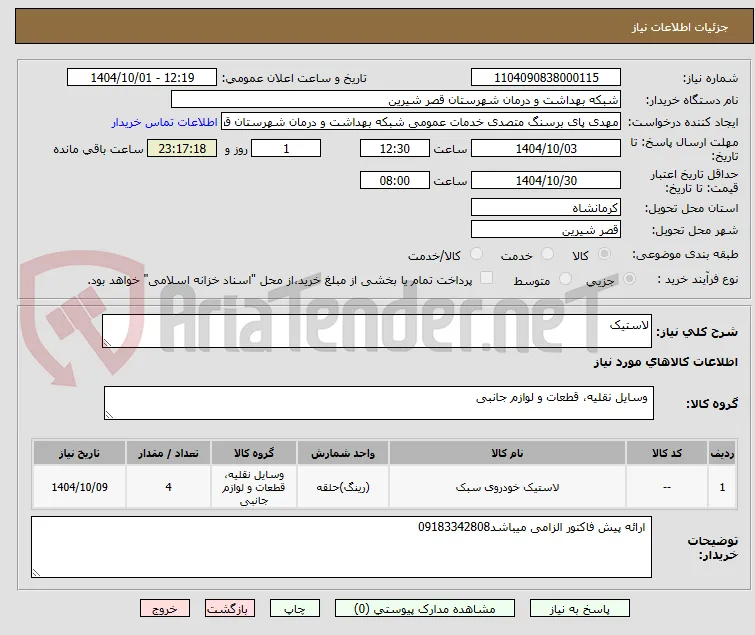The width and height of the screenshot is (755, 635).
Task: Click the نام کالا column header
Action: [508, 453]
